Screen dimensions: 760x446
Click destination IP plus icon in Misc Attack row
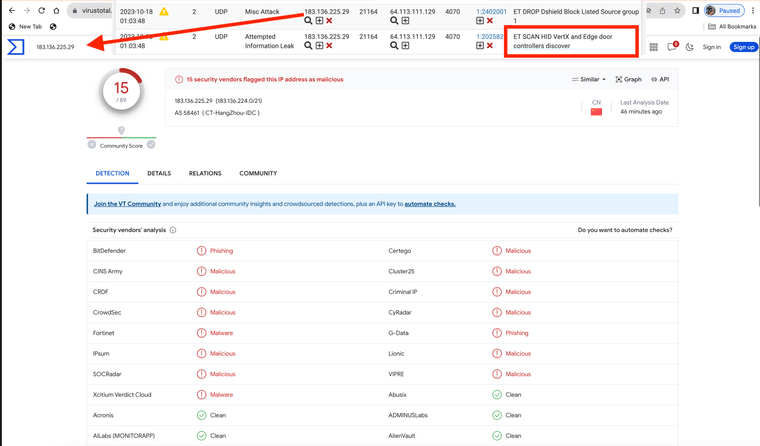click(x=405, y=20)
